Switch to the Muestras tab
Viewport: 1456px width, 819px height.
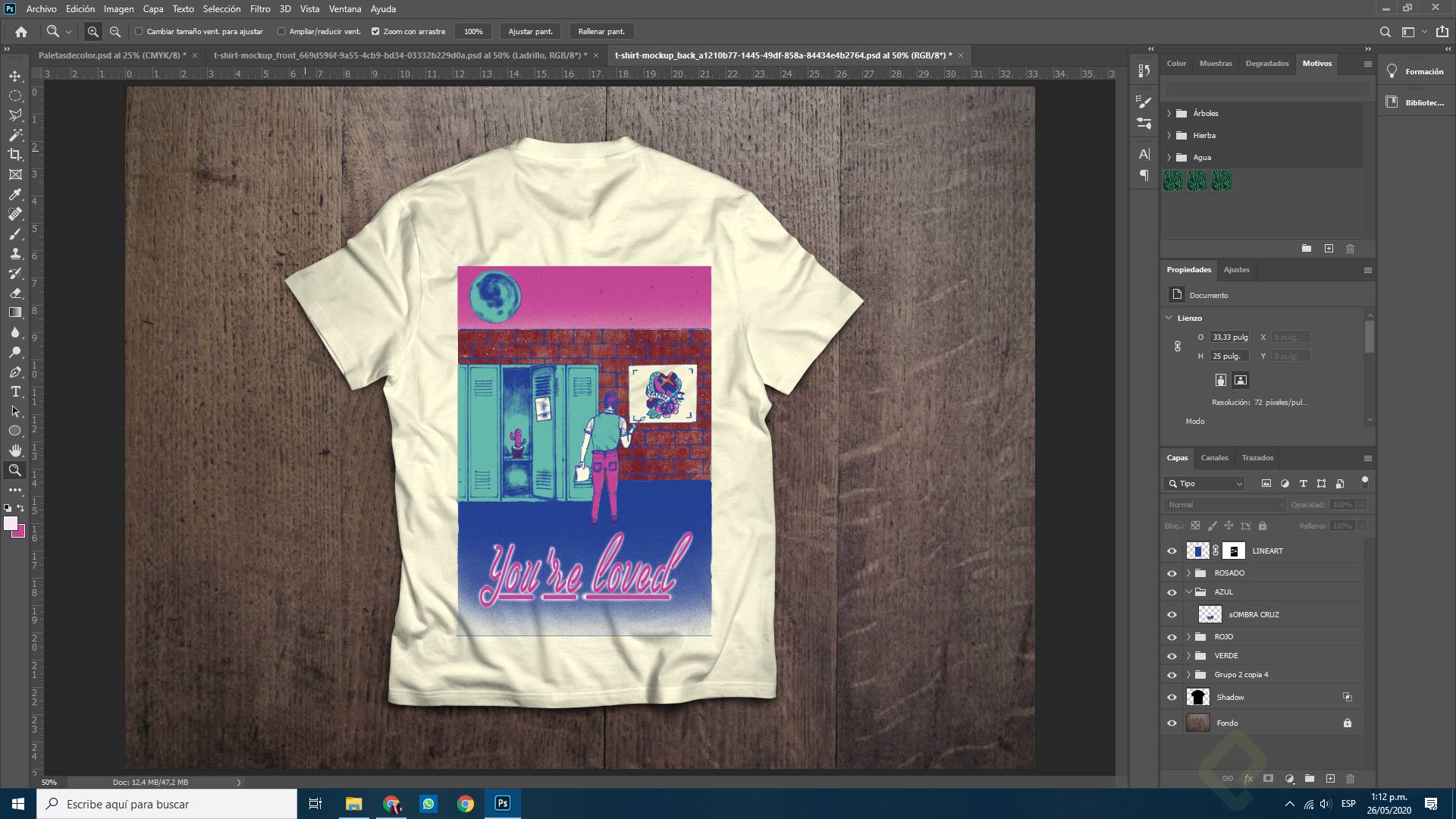click(x=1216, y=64)
